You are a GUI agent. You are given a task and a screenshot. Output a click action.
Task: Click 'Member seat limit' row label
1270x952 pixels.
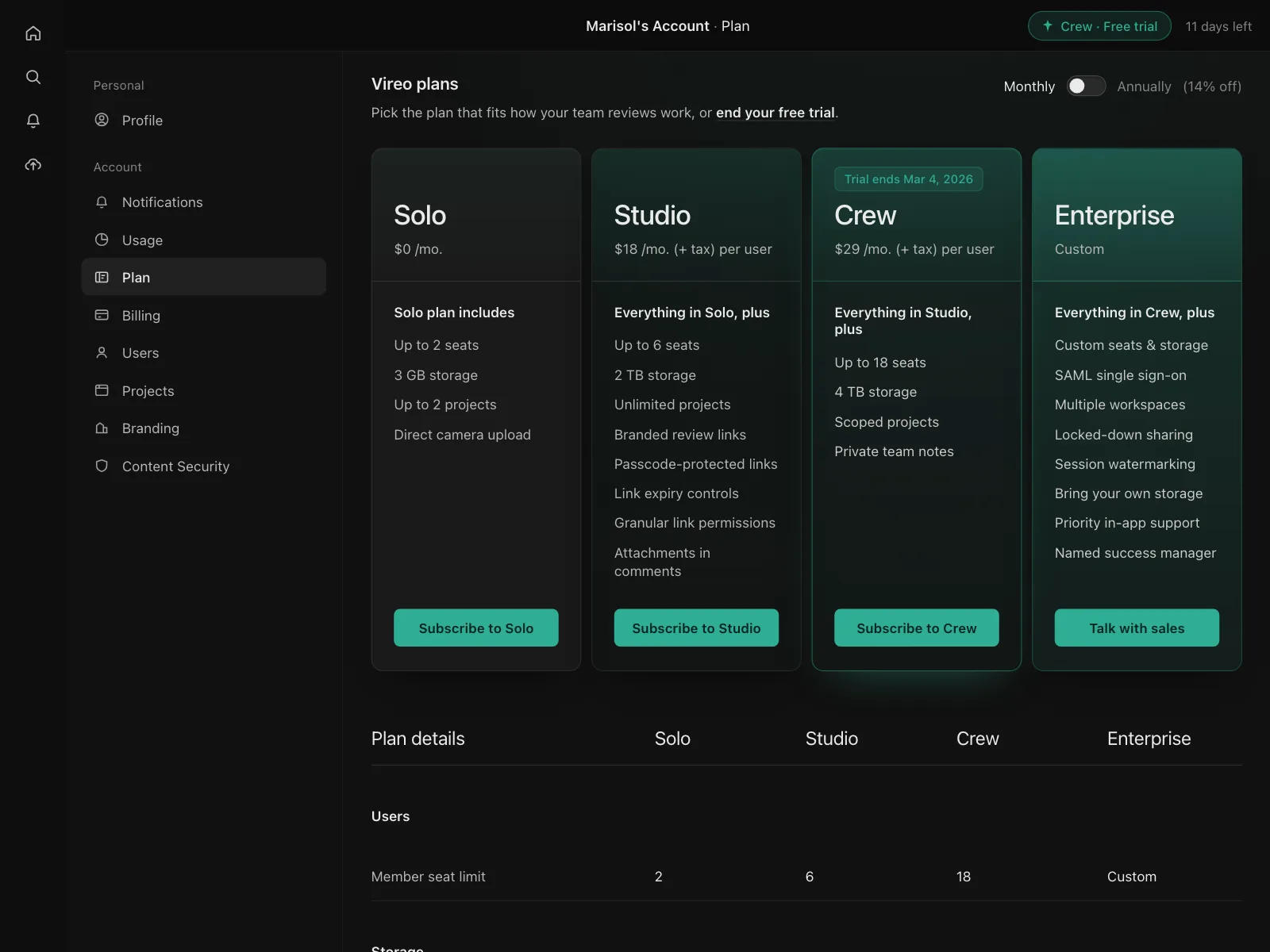point(429,877)
